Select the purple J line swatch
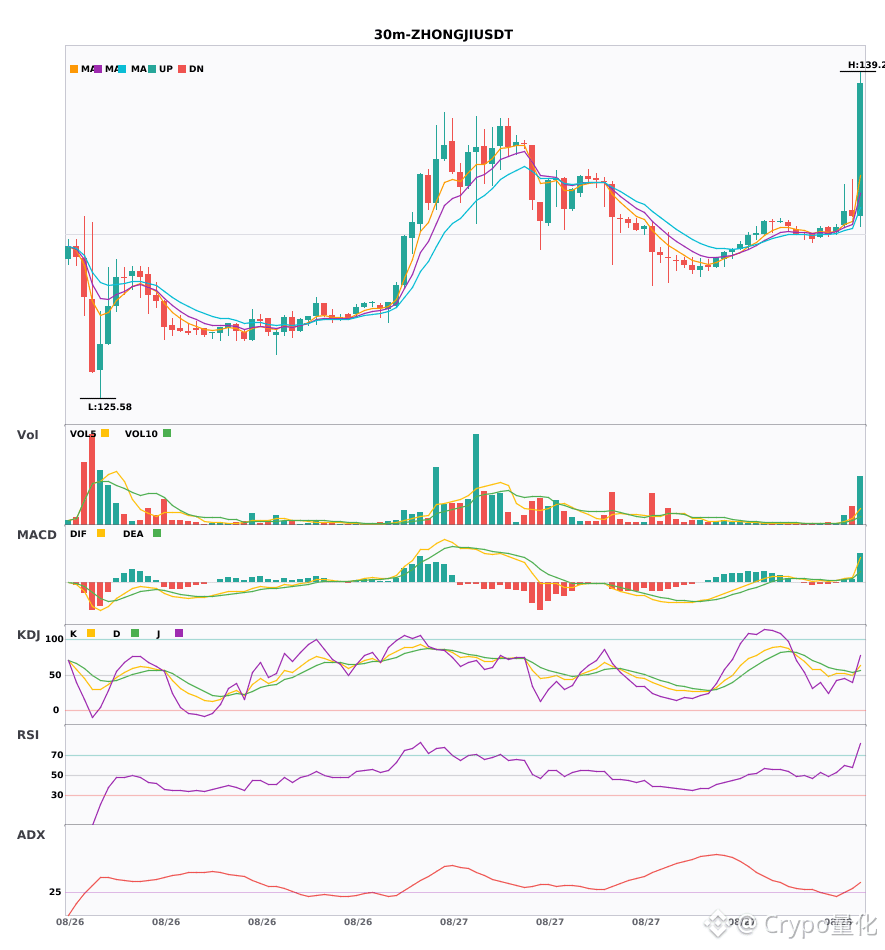Image resolution: width=885 pixels, height=950 pixels. (x=179, y=633)
